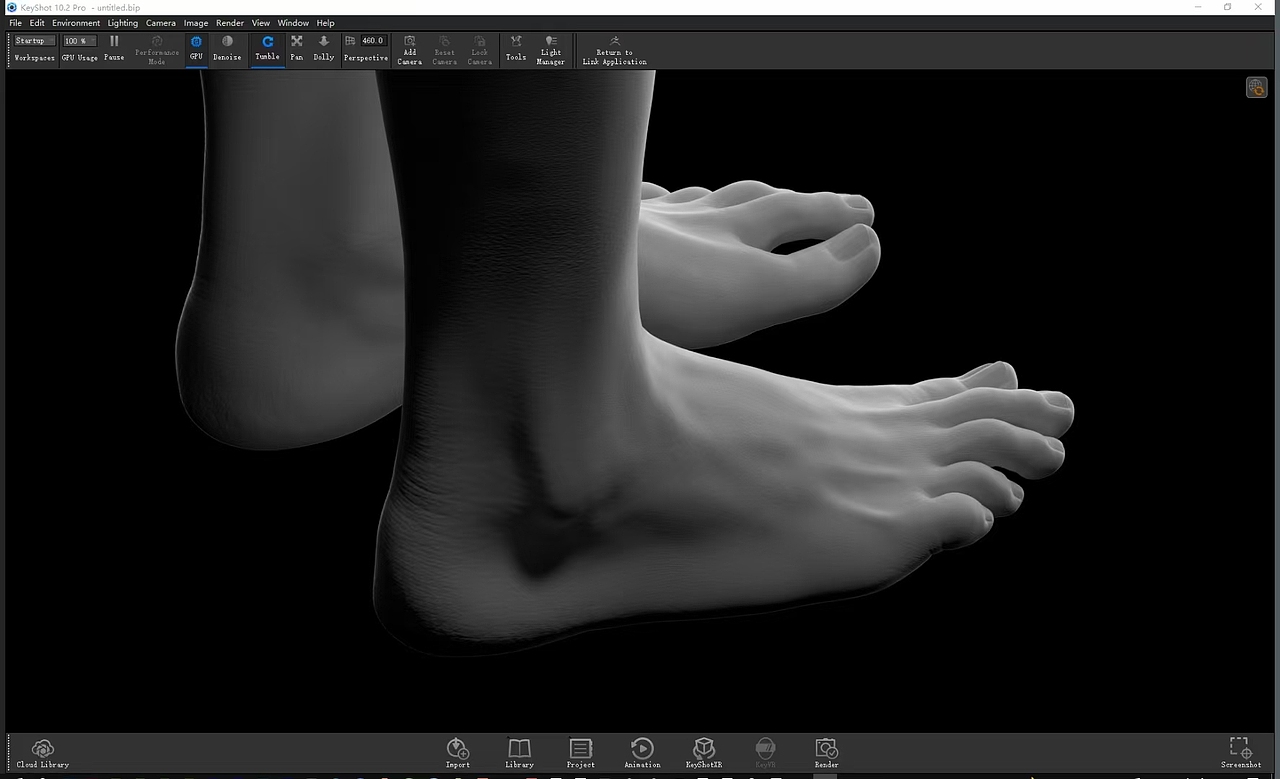
Task: Open the Render dialog
Action: point(826,753)
